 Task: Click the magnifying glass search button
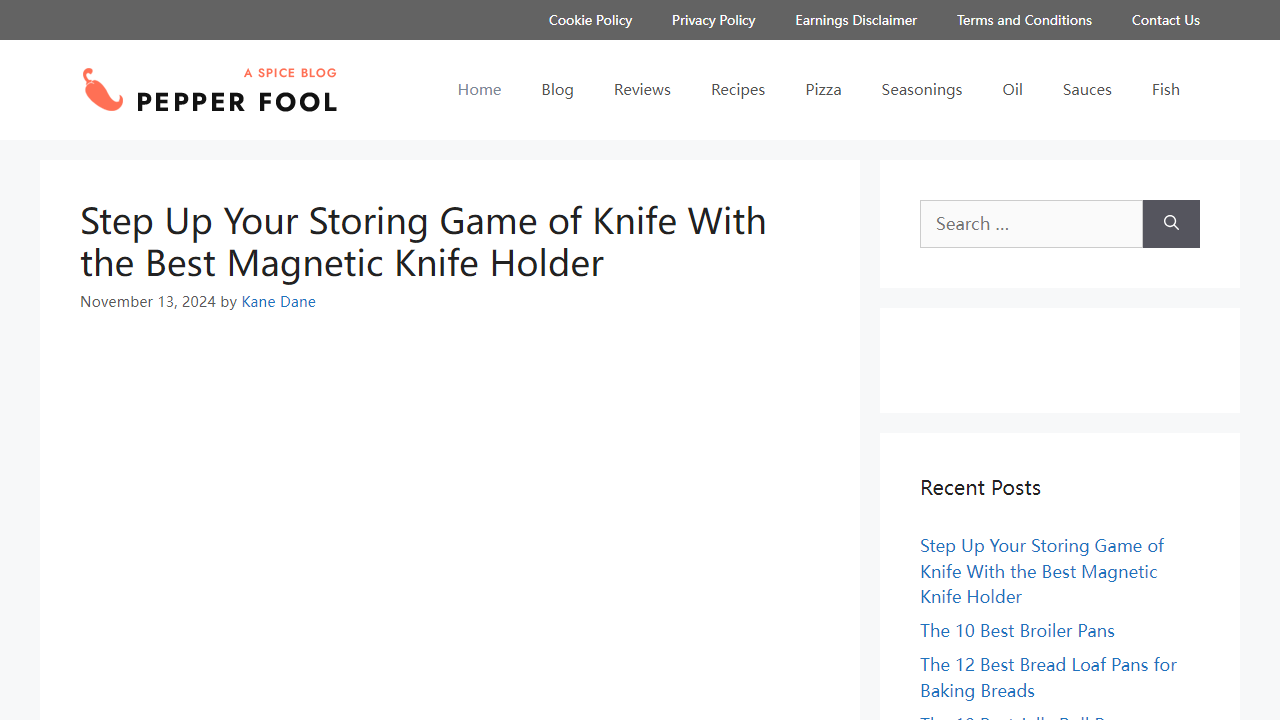point(1171,224)
